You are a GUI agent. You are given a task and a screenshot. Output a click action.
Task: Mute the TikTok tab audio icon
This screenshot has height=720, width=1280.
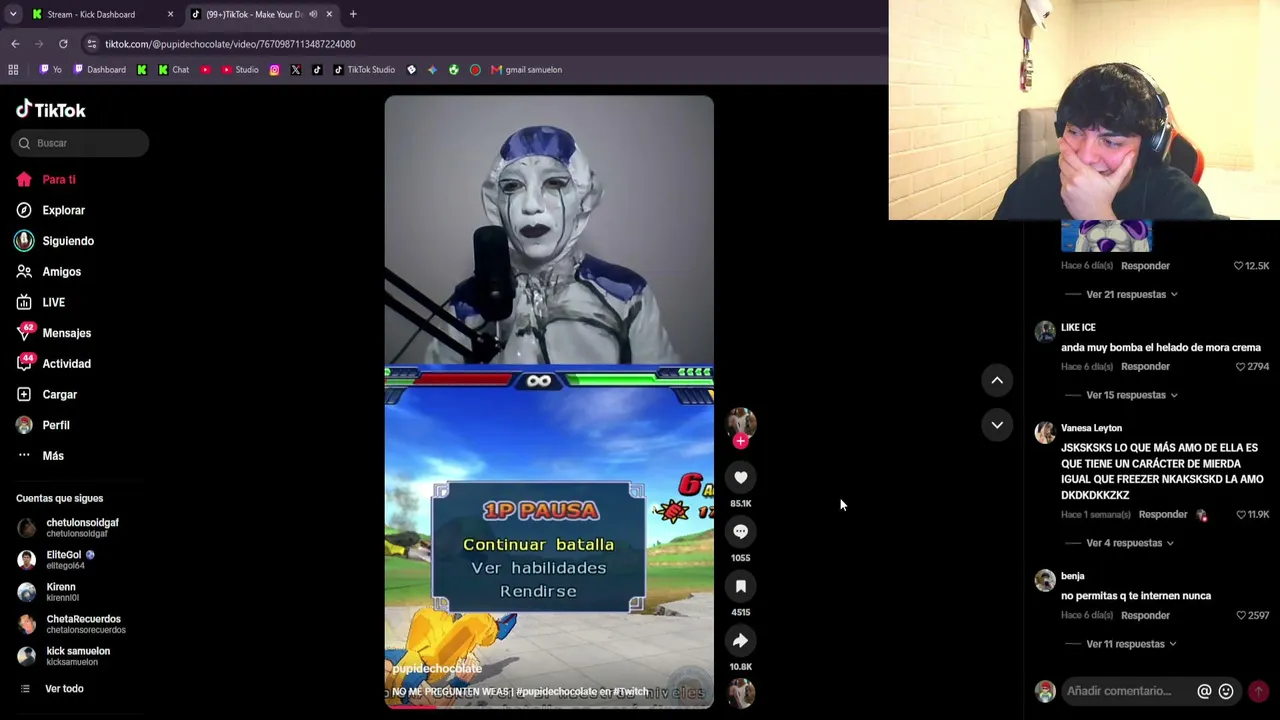click(313, 14)
